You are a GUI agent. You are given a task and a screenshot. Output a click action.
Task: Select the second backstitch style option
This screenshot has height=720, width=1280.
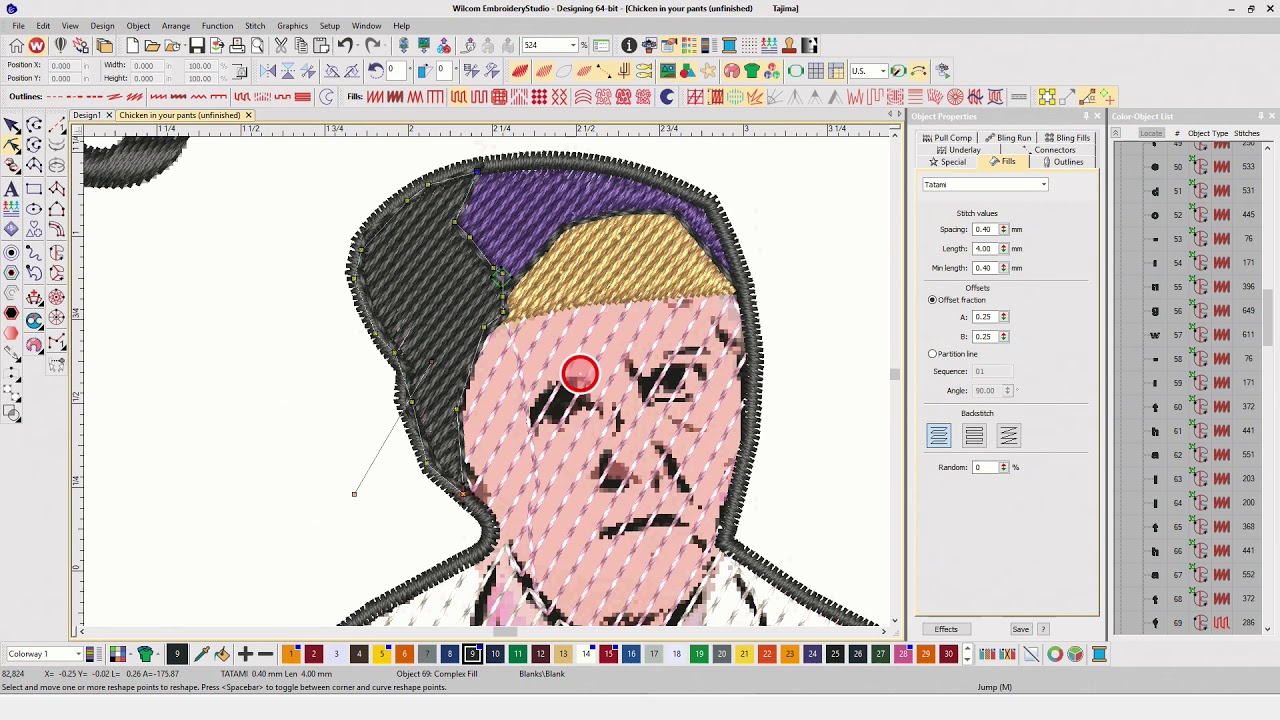tap(974, 435)
